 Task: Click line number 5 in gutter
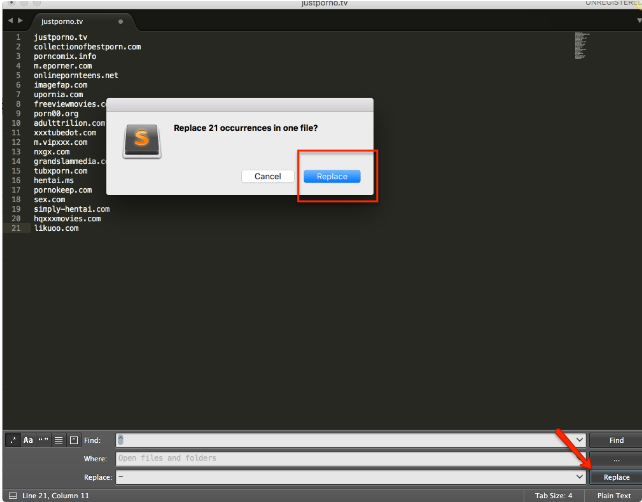[18, 75]
